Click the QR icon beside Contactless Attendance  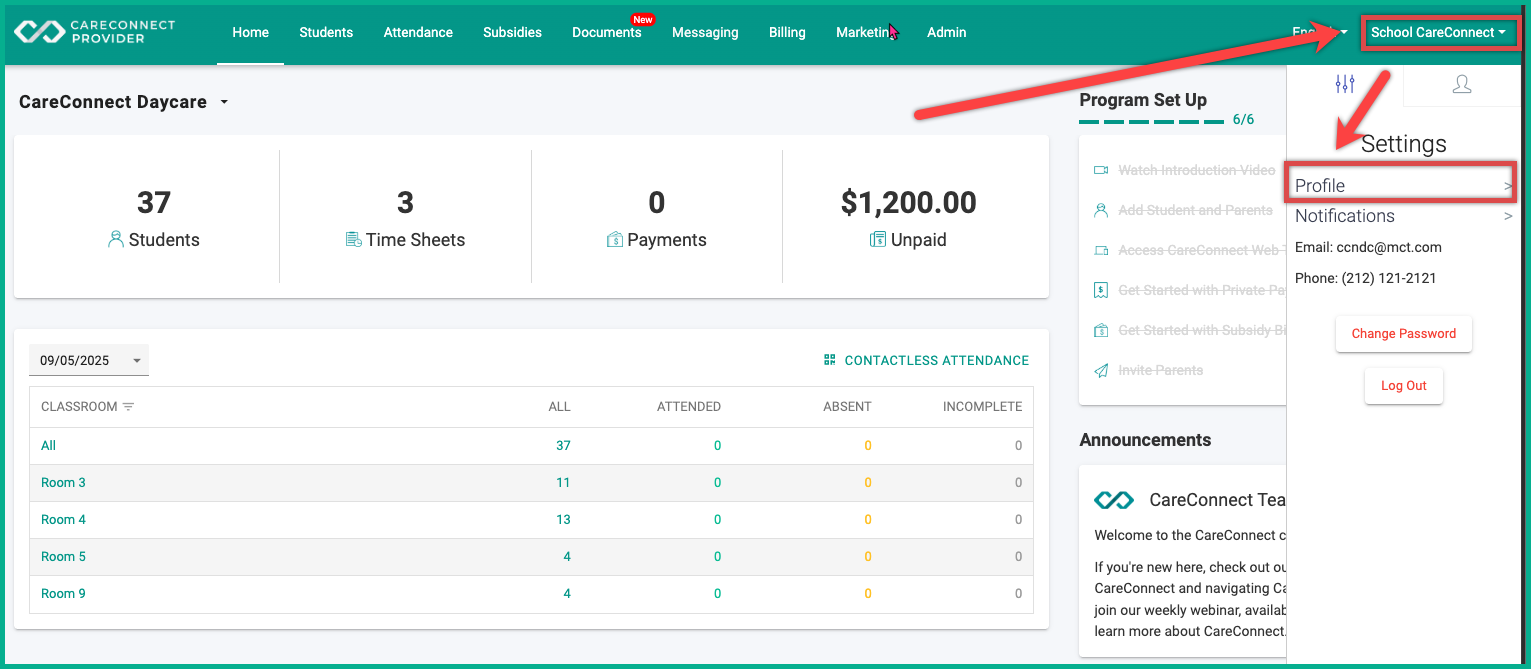coord(829,360)
